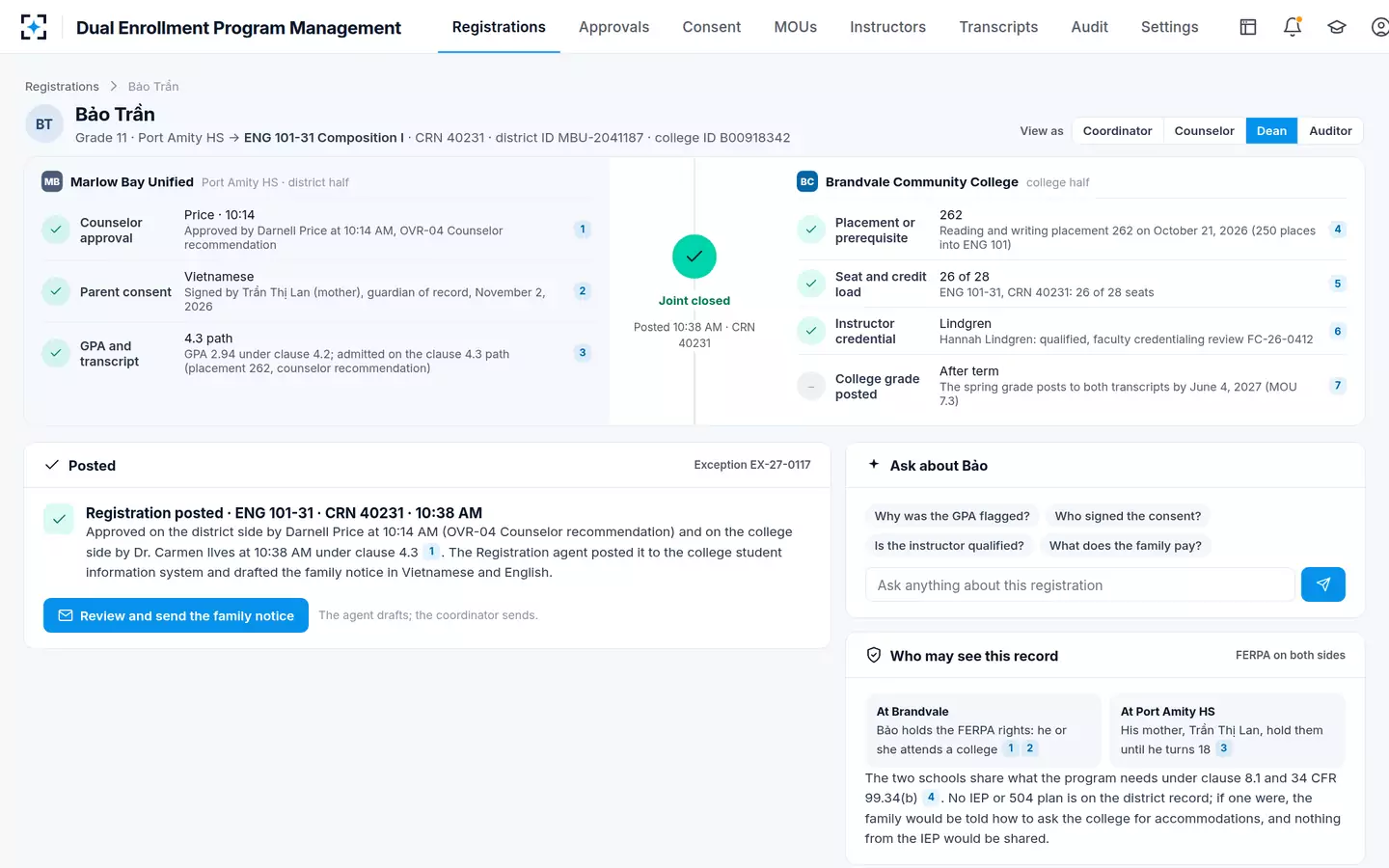Click the sparkle icon beside Ask about Bảo
Viewport: 1389px width, 868px height.
(874, 465)
